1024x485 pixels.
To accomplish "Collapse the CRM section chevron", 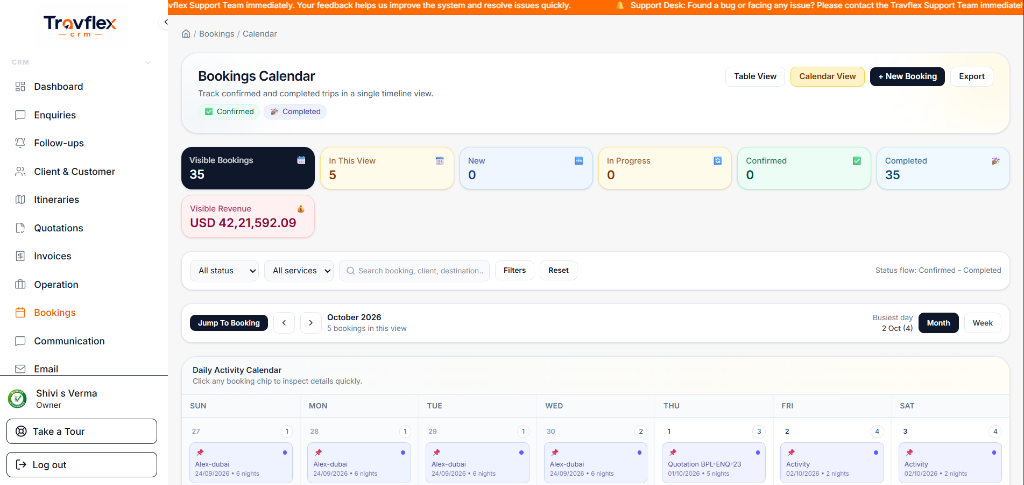I will point(148,63).
